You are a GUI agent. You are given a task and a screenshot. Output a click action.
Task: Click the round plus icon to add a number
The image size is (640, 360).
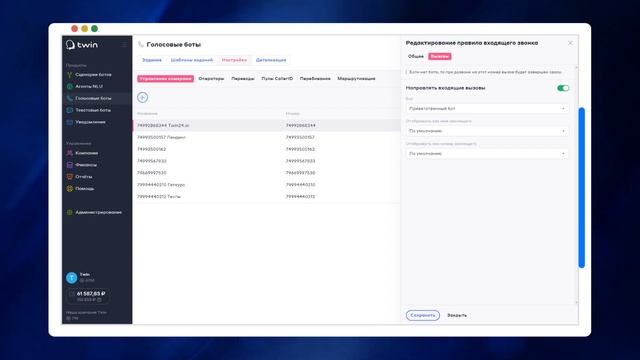coord(142,98)
